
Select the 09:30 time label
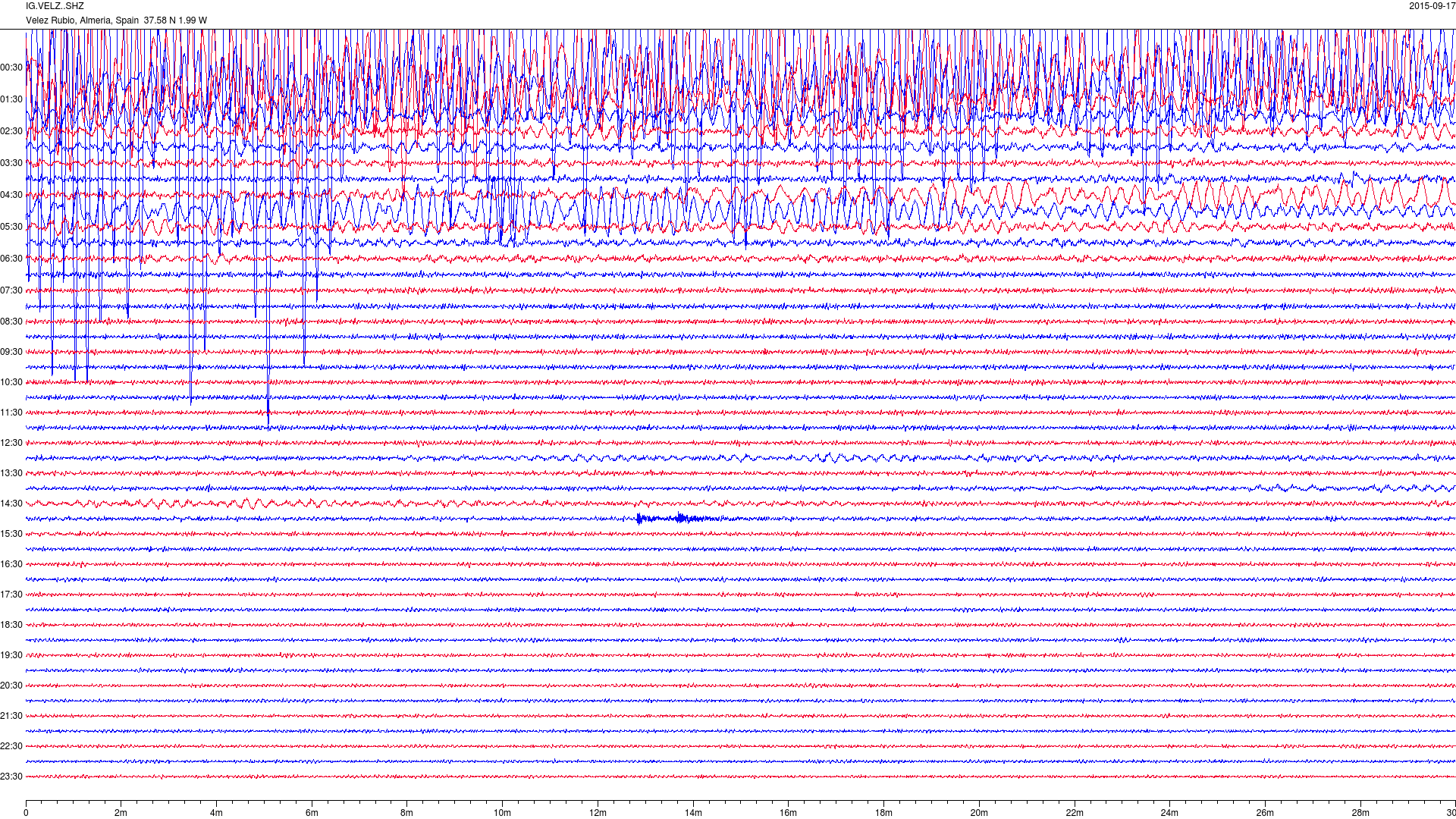11,352
